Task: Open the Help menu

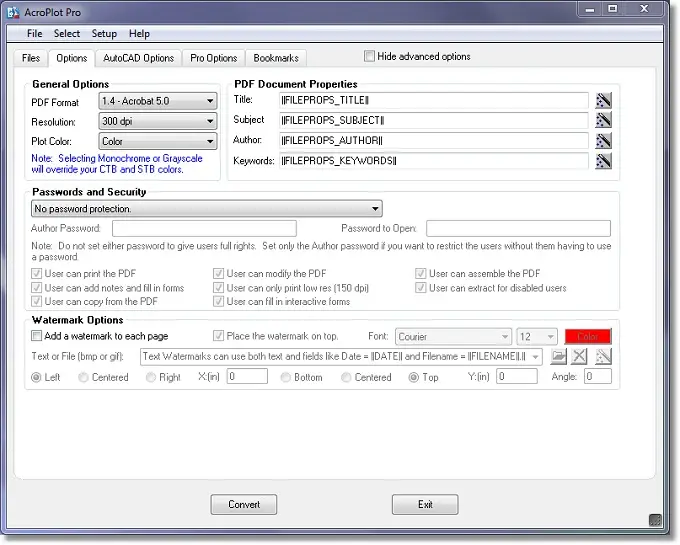Action: [139, 34]
